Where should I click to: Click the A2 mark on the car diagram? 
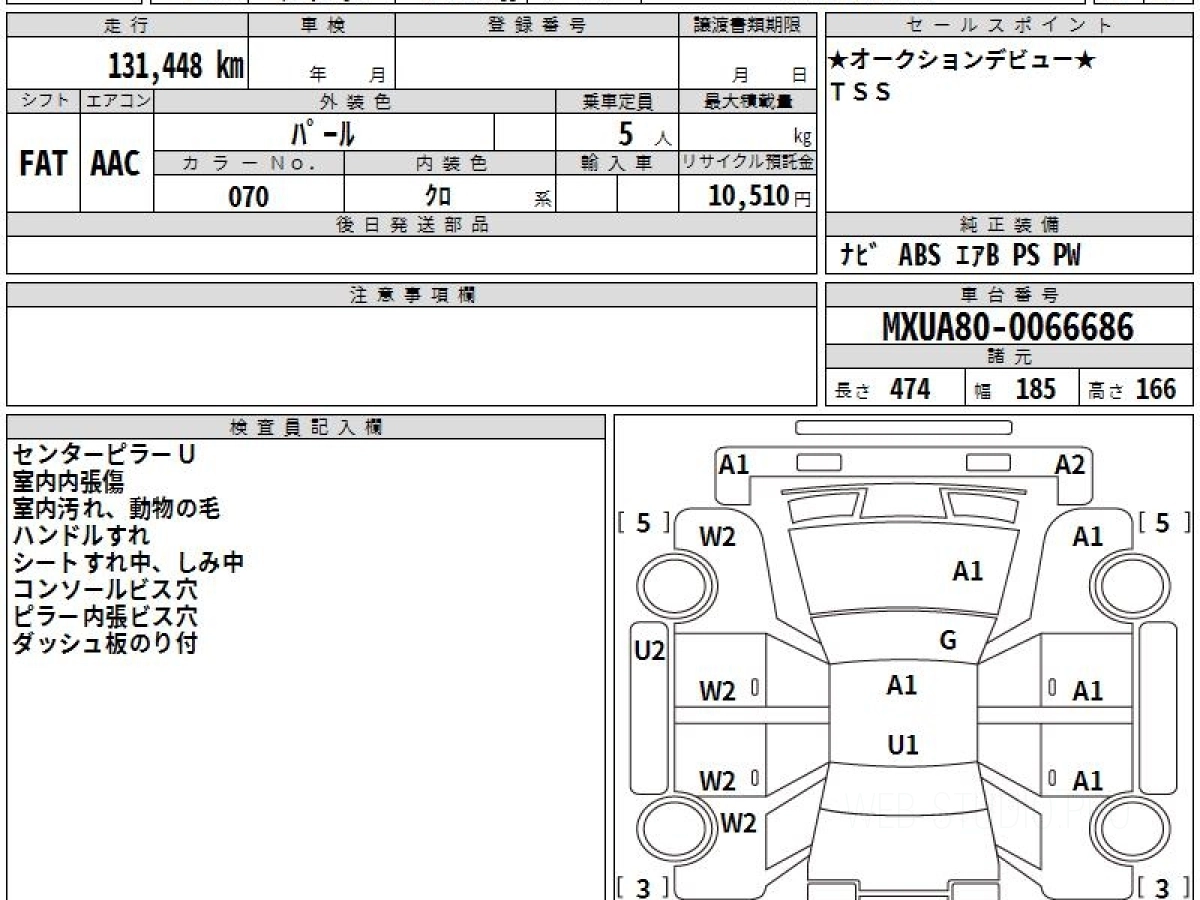tap(1070, 464)
